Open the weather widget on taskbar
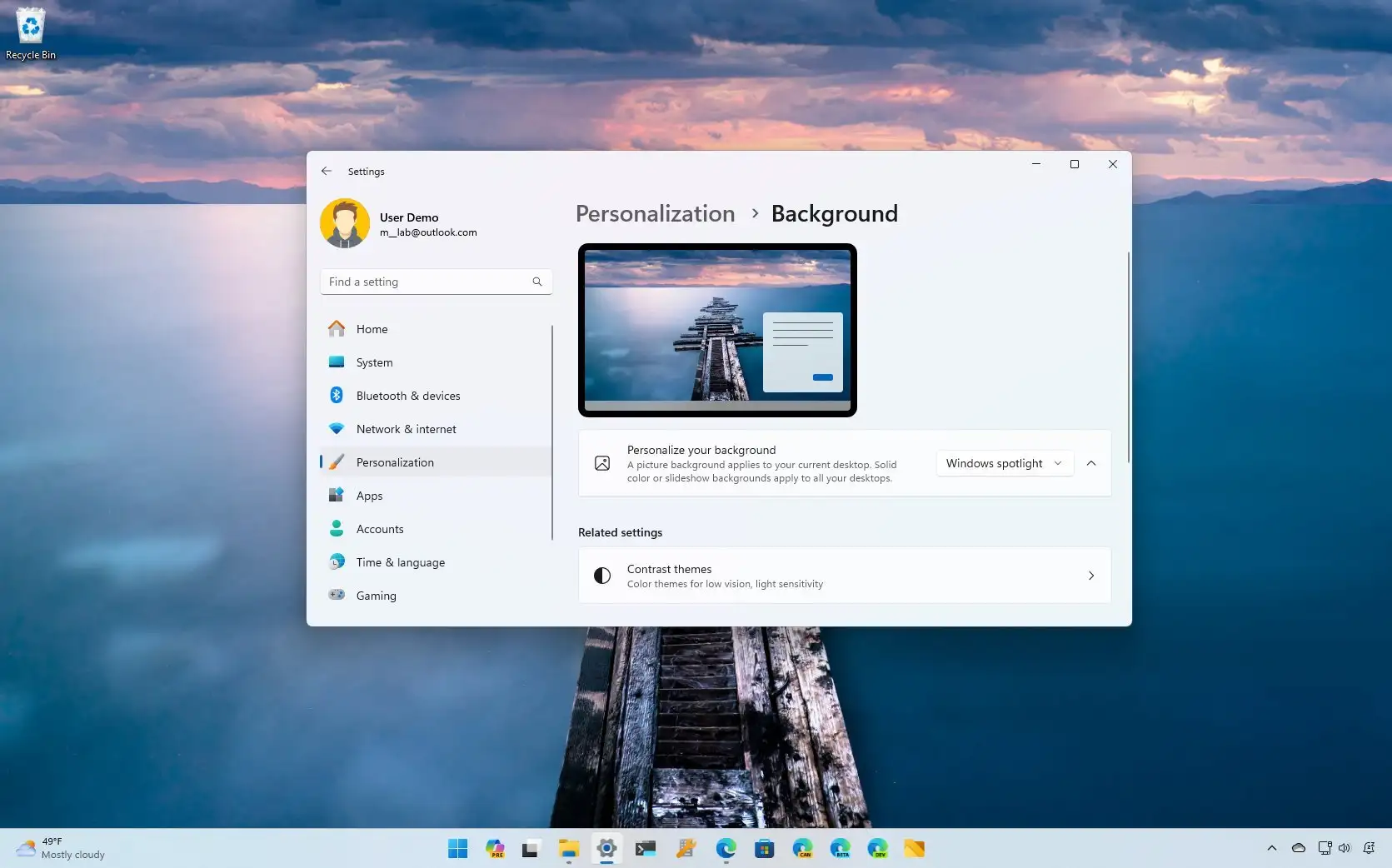The image size is (1392, 868). 58,848
